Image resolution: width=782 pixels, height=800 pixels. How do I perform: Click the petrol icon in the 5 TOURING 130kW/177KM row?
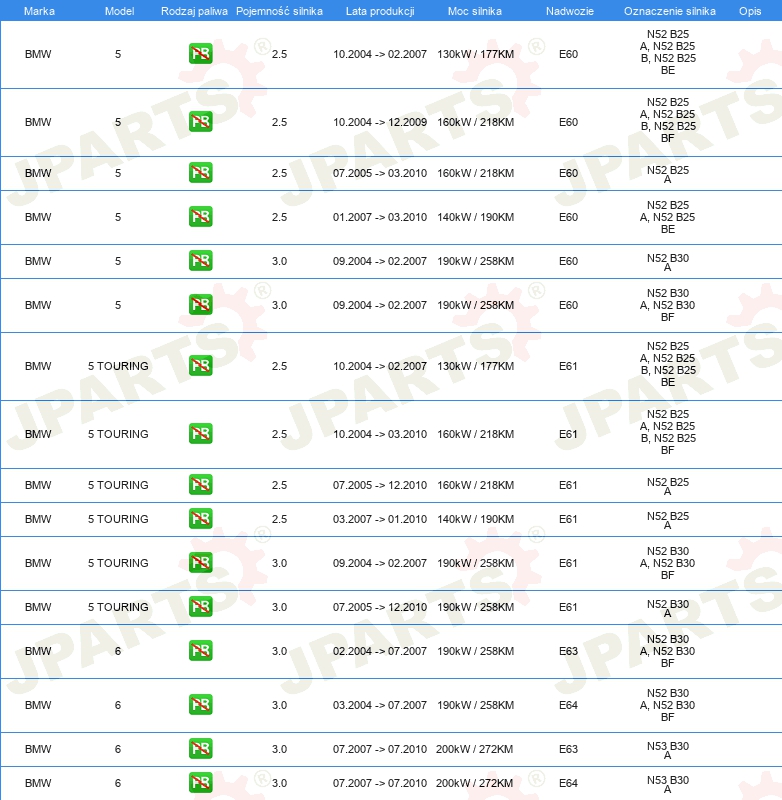200,365
